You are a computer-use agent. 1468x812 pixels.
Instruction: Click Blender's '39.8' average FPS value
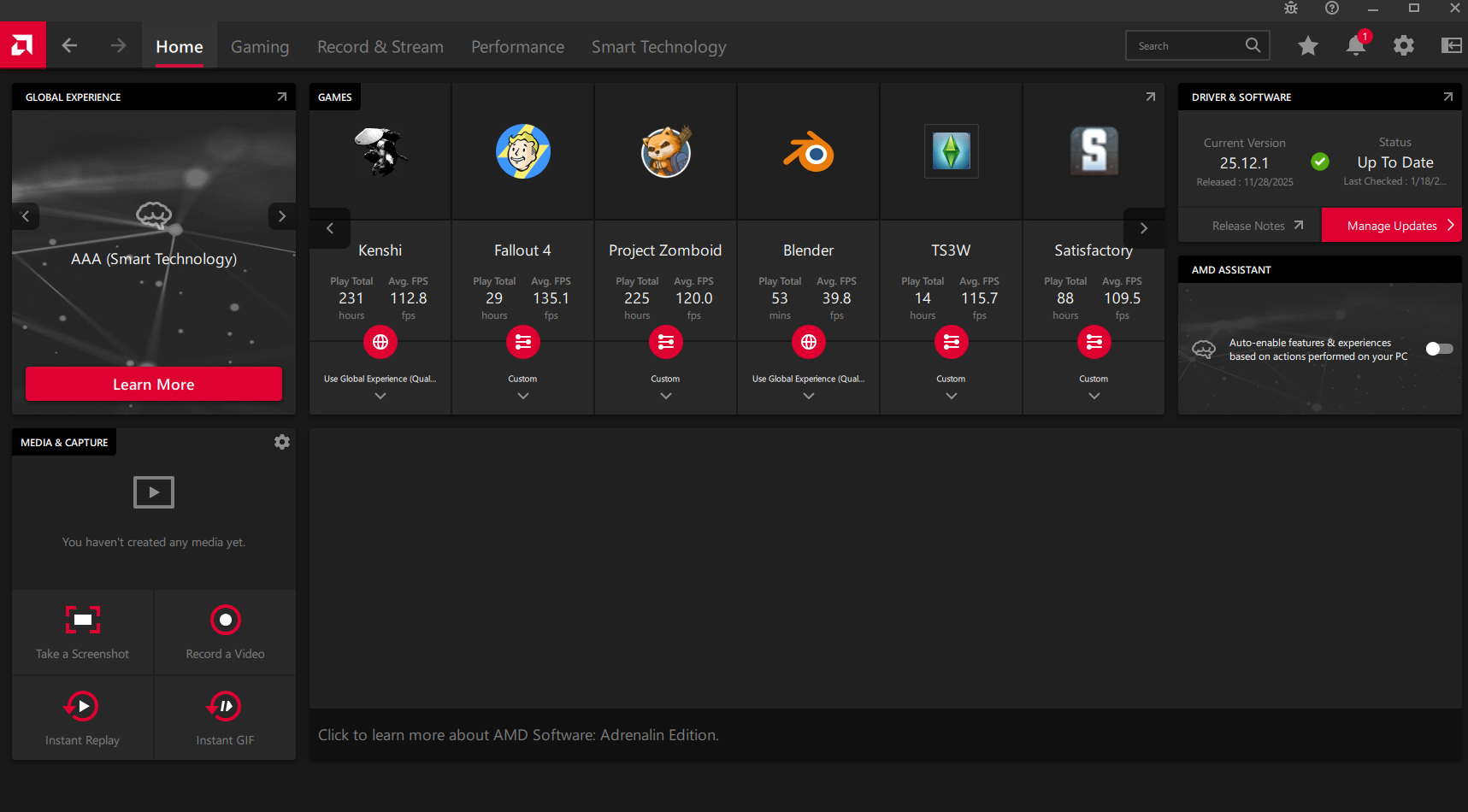coord(836,298)
